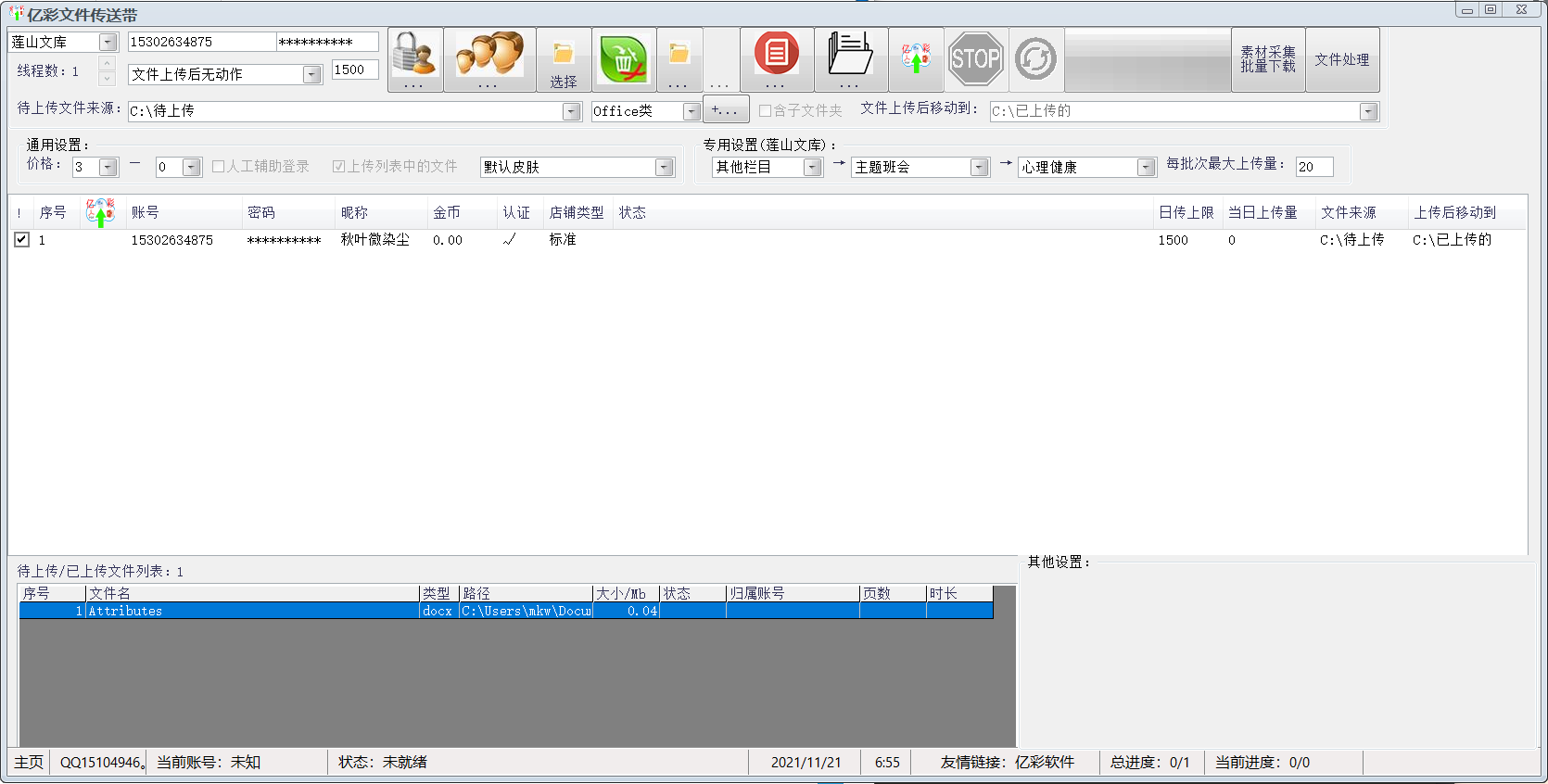Open the 亿彩软件 friendly link
Image resolution: width=1548 pixels, height=784 pixels.
(x=1044, y=762)
